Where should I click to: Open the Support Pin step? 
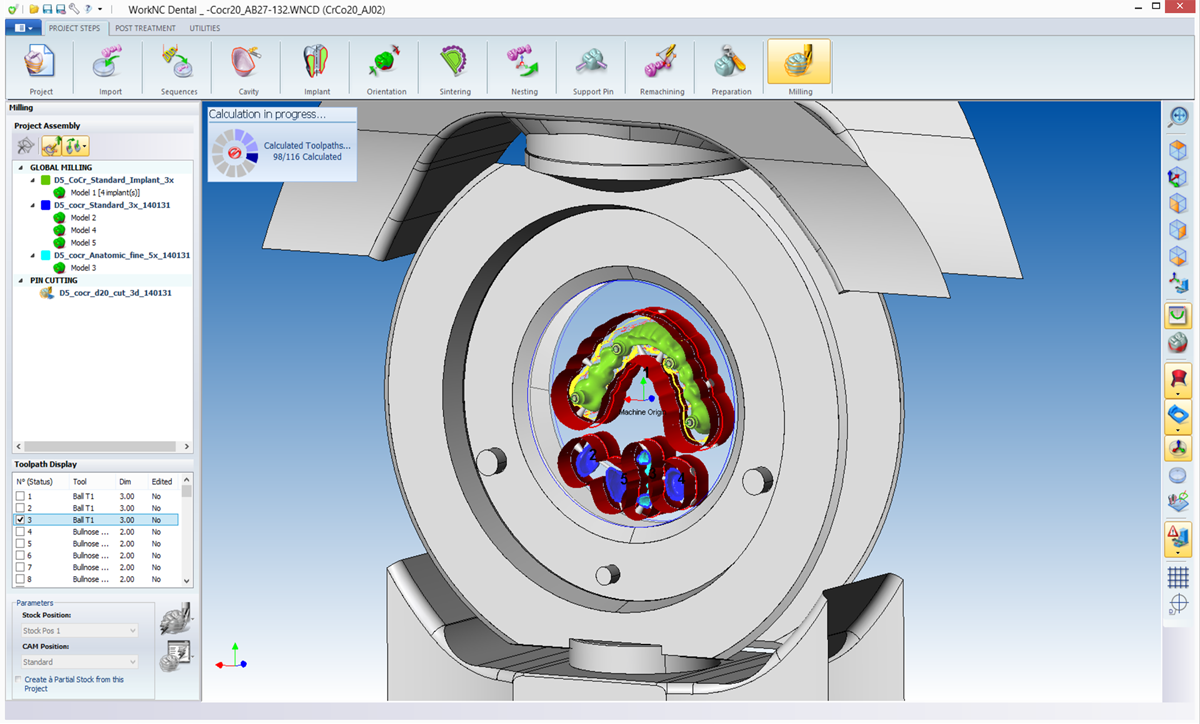coord(593,68)
